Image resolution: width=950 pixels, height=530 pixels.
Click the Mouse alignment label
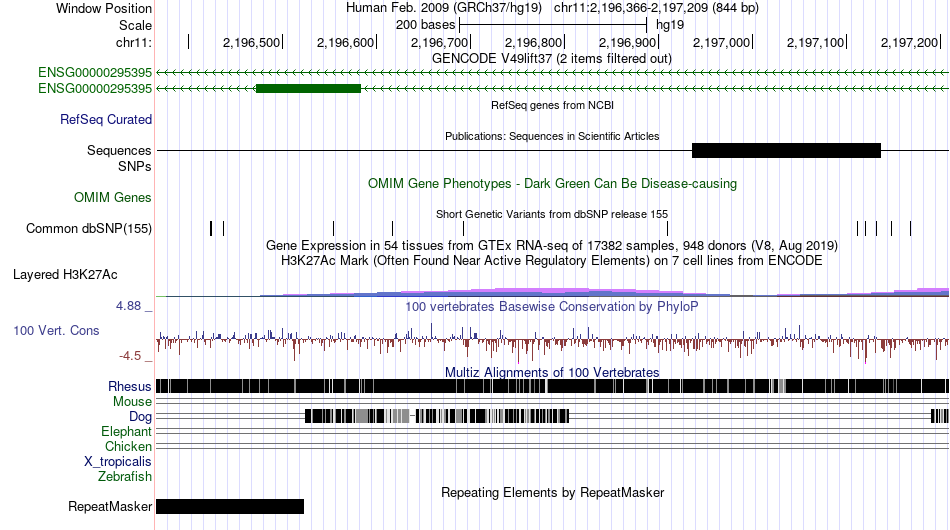[132, 402]
